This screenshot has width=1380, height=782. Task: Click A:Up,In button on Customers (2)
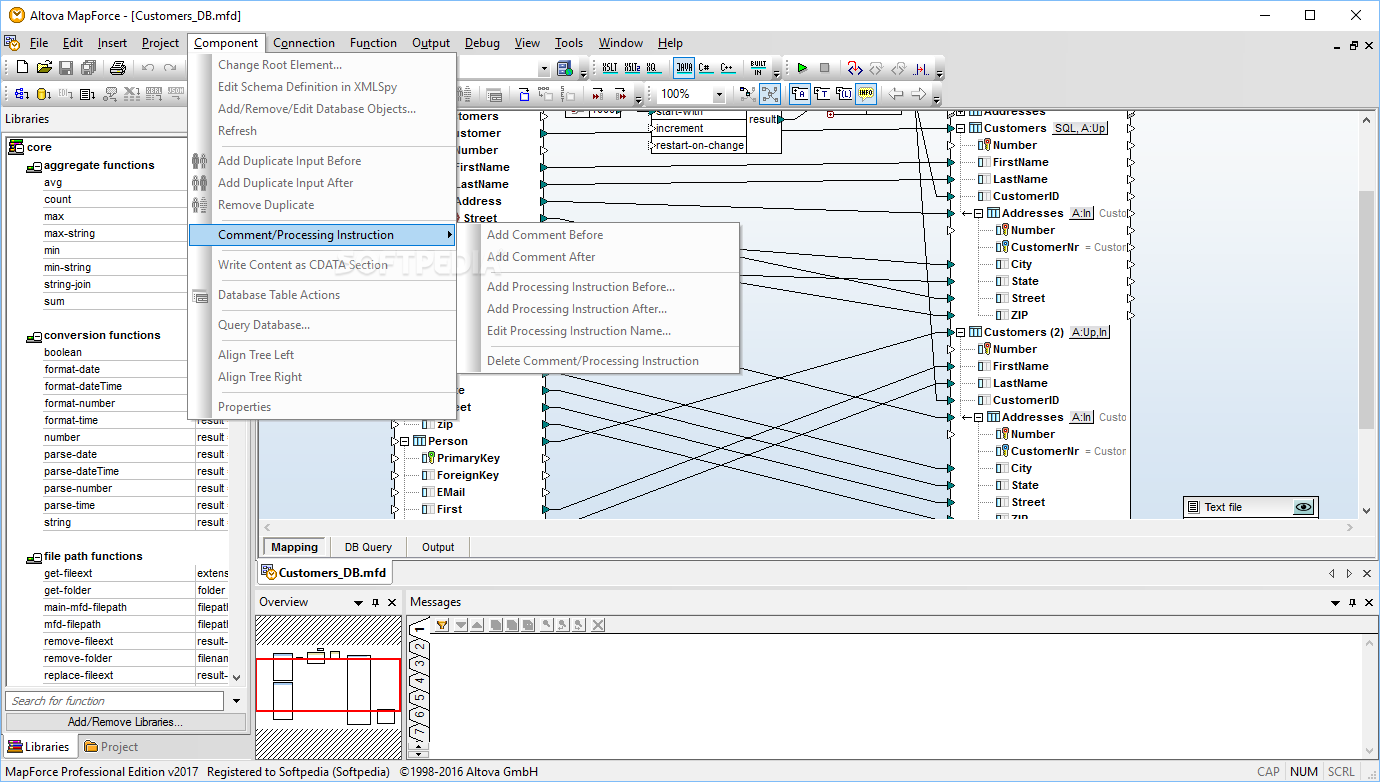tap(1090, 332)
